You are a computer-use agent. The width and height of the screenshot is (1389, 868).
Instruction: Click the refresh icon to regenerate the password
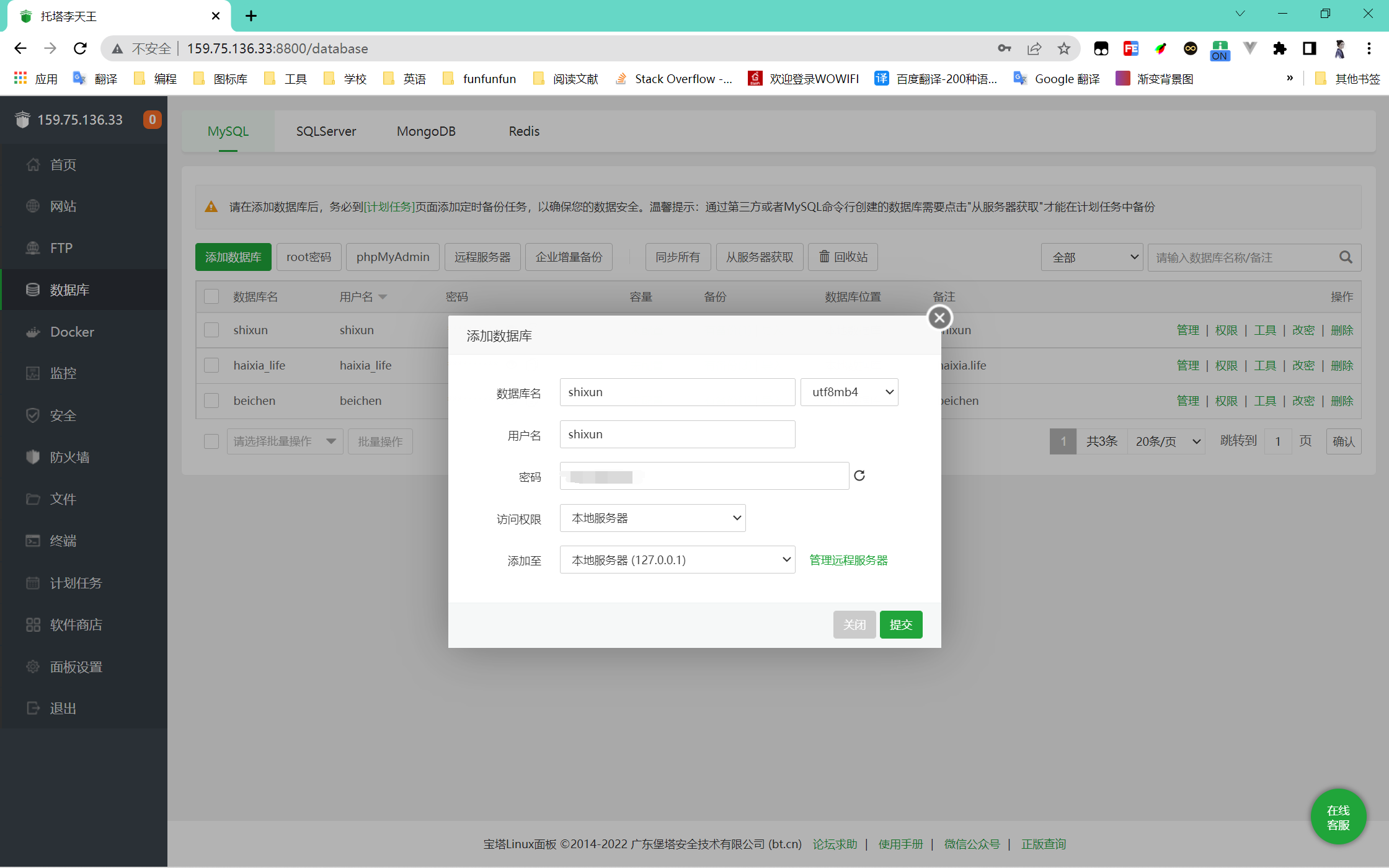(859, 476)
